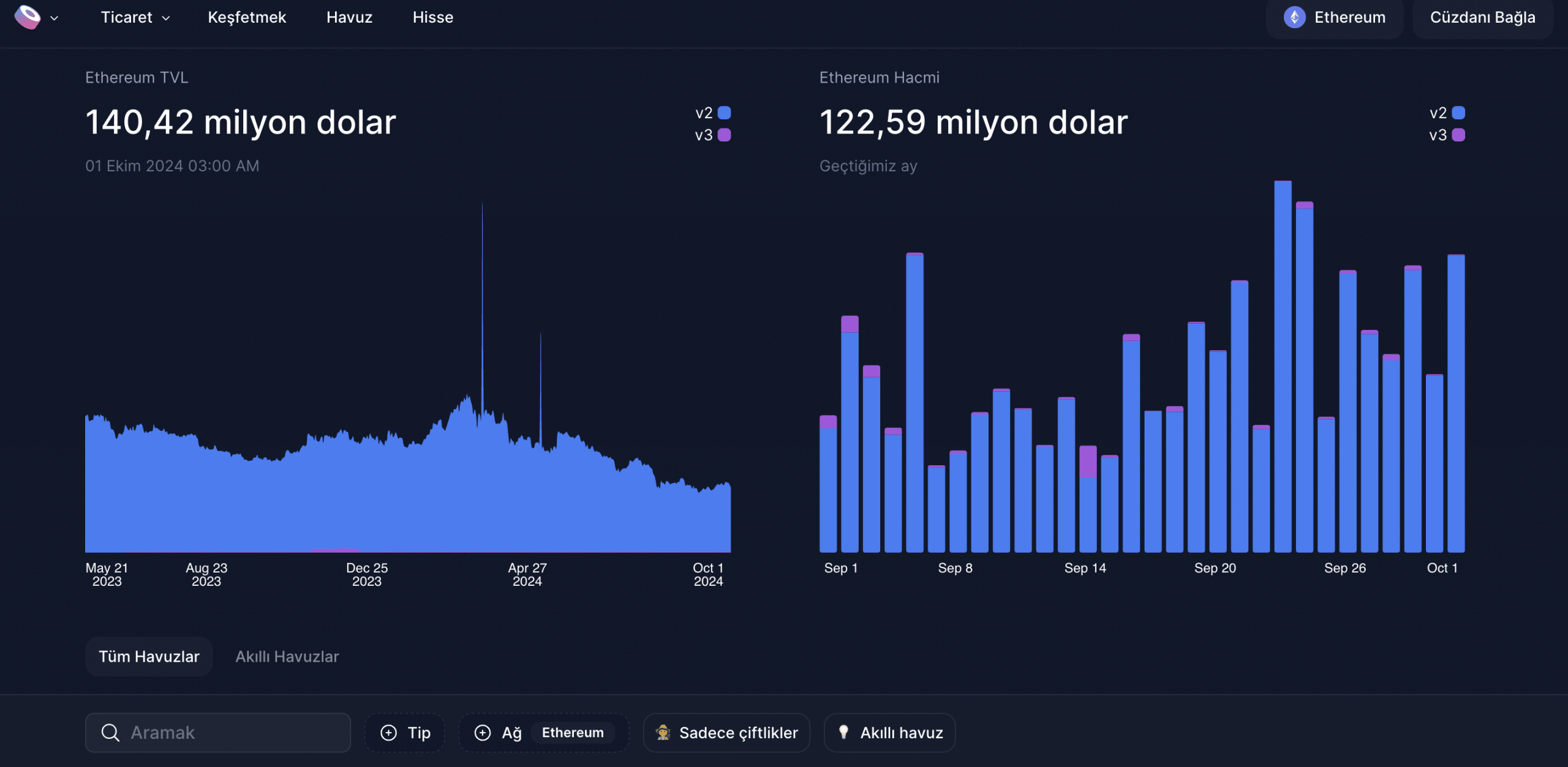Toggle Sadece çiftlikler filter
This screenshot has height=767, width=1568.
click(x=726, y=732)
